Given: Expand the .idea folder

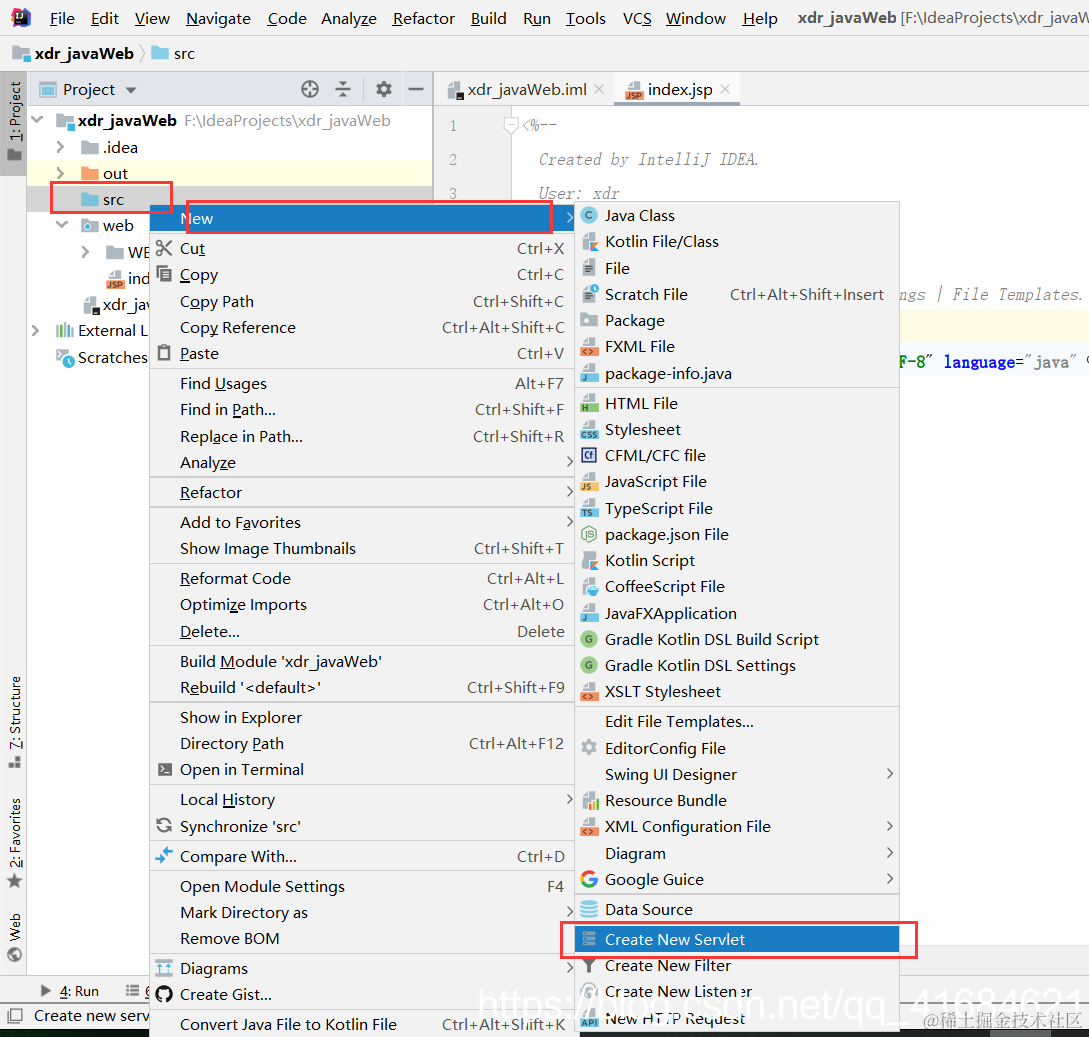Looking at the screenshot, I should (x=60, y=147).
